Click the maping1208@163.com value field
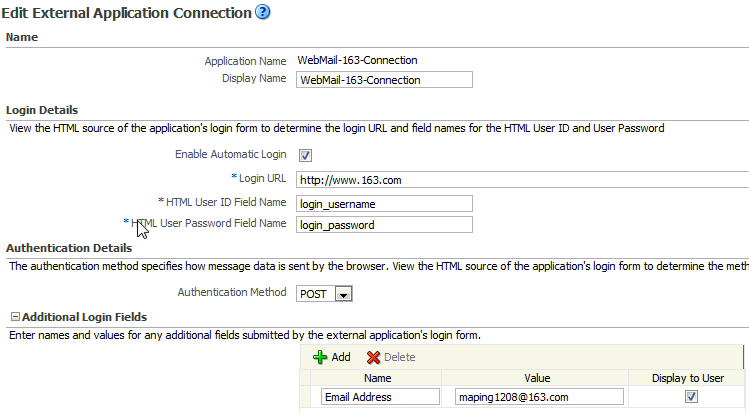Screen dimensions: 749x413 point(539,397)
